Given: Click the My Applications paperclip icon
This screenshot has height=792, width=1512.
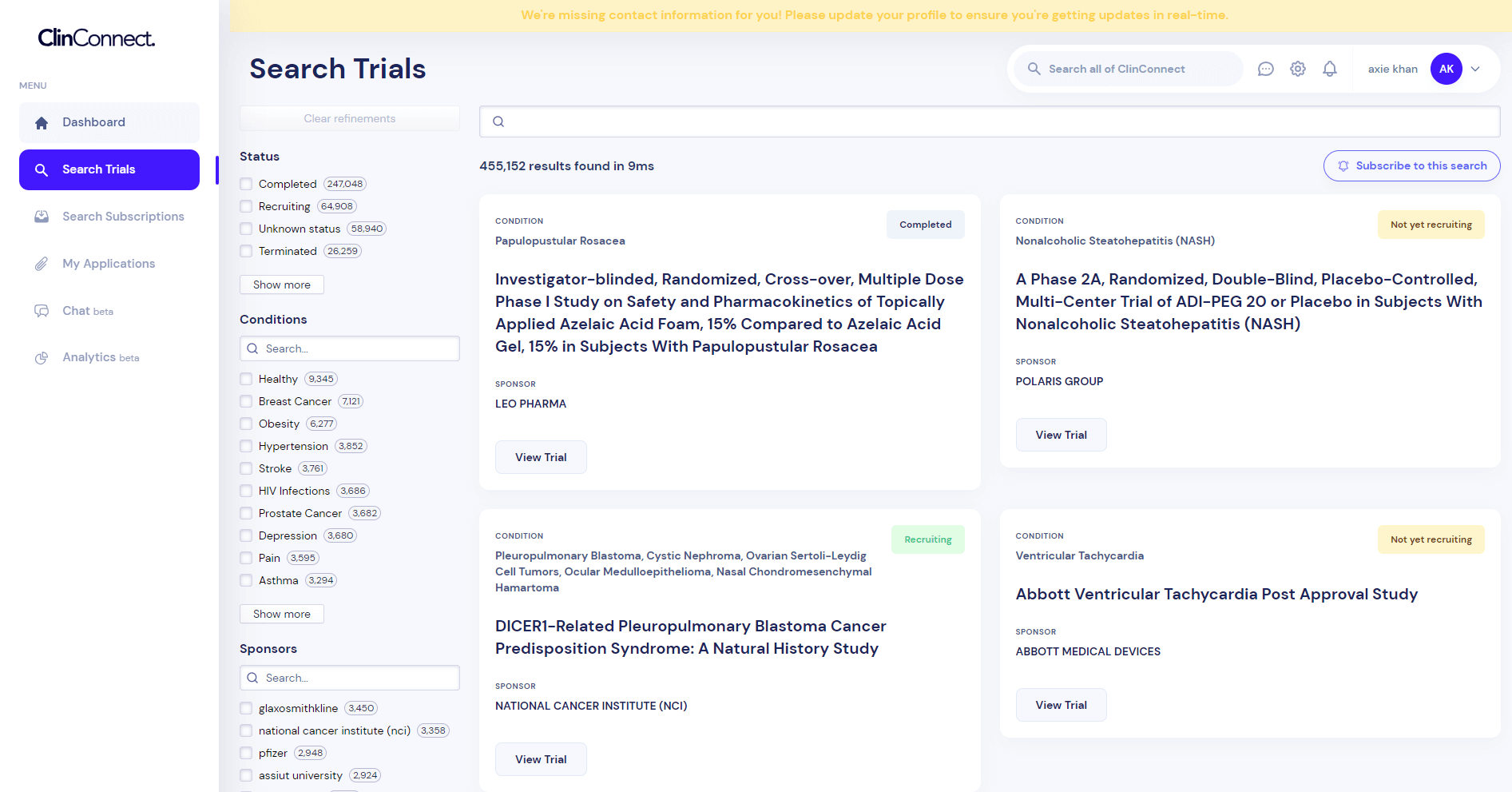Looking at the screenshot, I should tap(42, 264).
